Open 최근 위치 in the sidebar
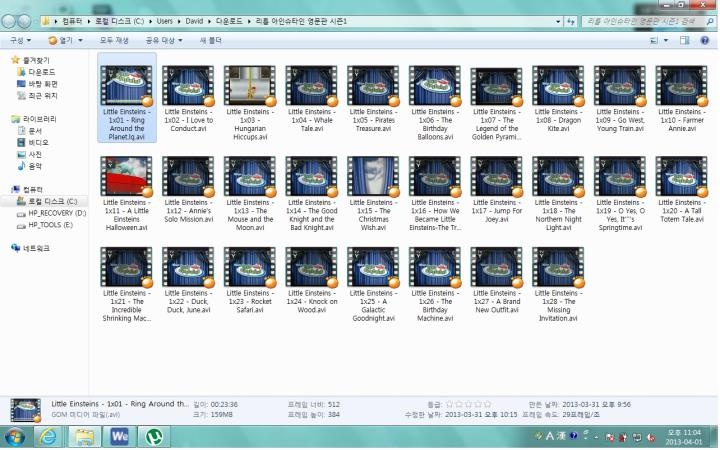The height and width of the screenshot is (450, 720). click(x=37, y=96)
